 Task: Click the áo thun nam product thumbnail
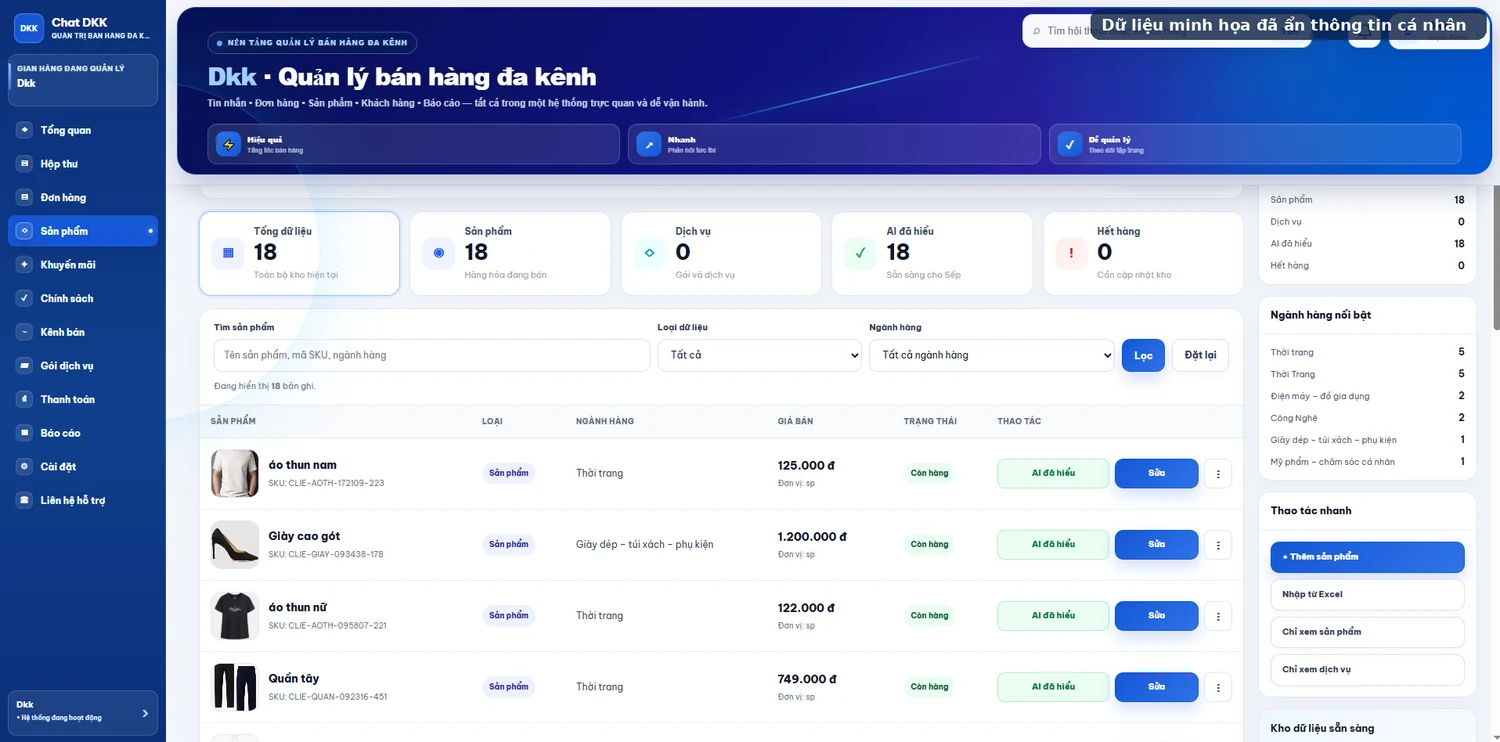[x=235, y=473]
